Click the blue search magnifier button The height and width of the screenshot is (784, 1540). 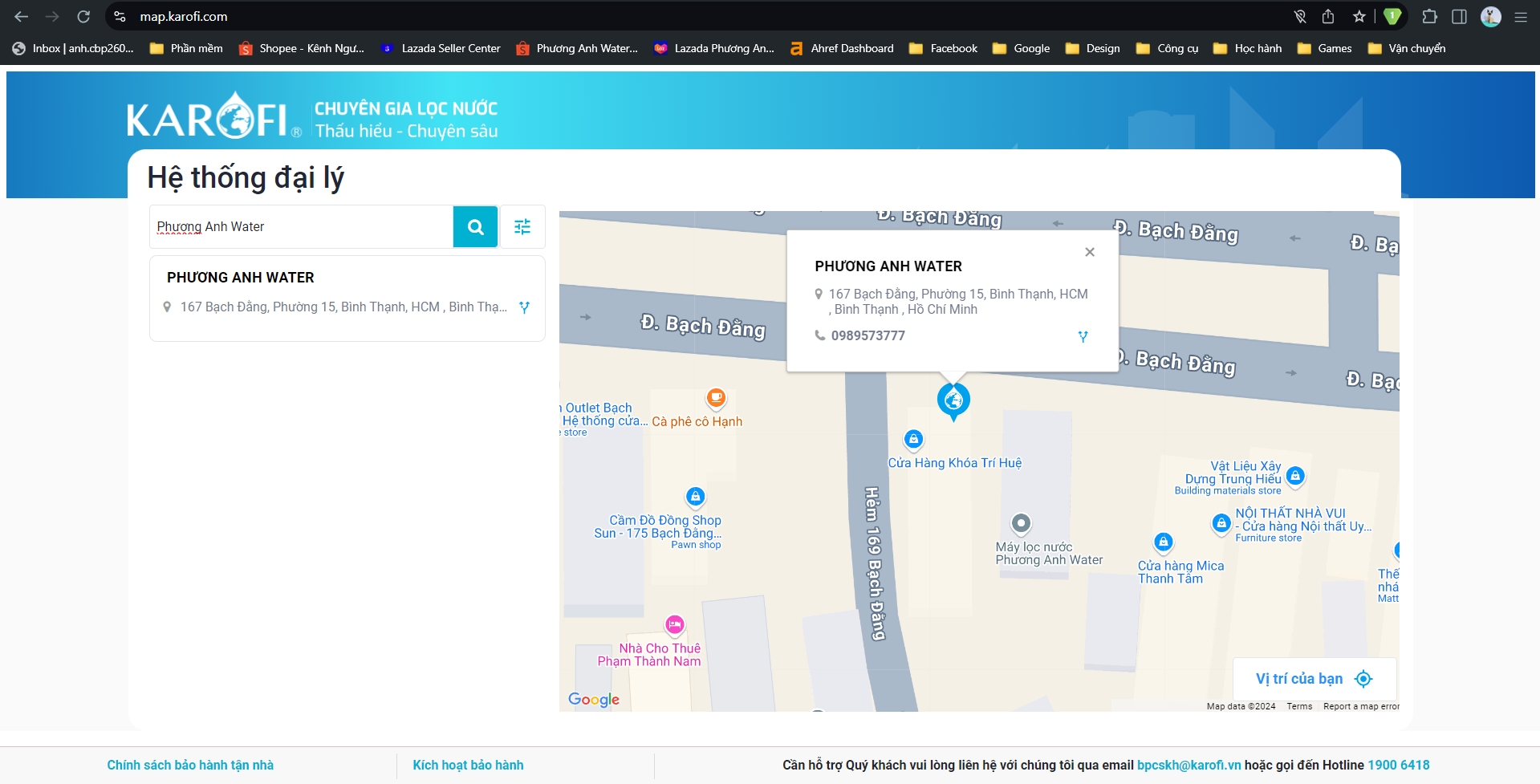click(476, 226)
